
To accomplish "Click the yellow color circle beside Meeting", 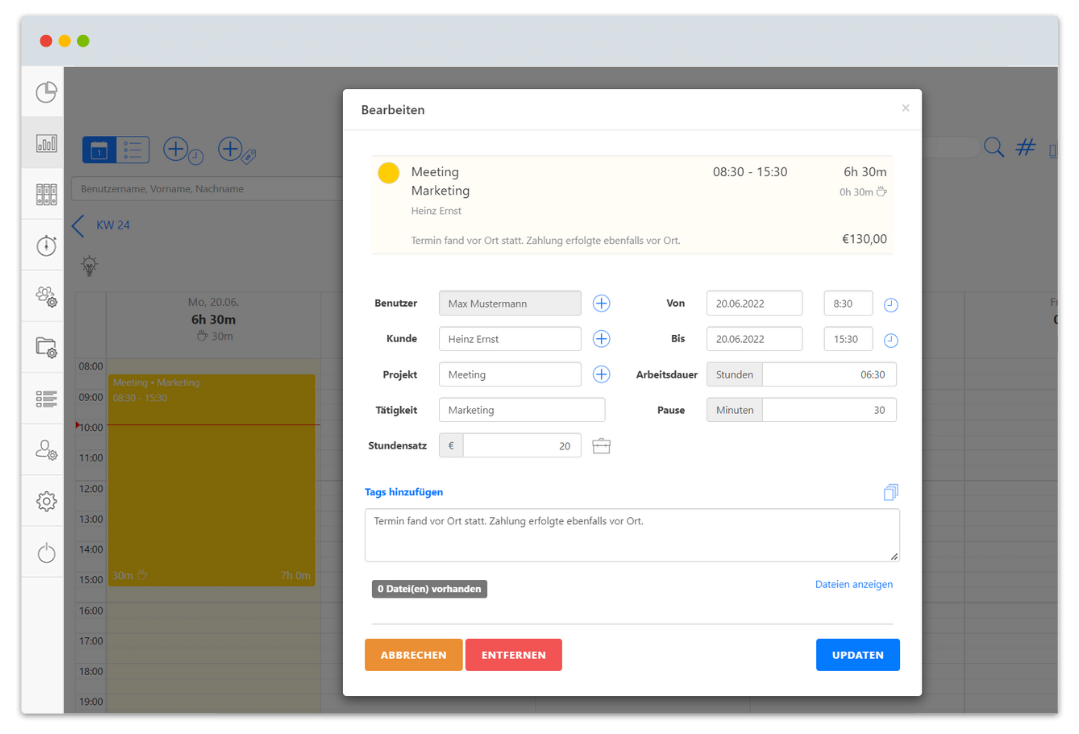I will pyautogui.click(x=389, y=173).
